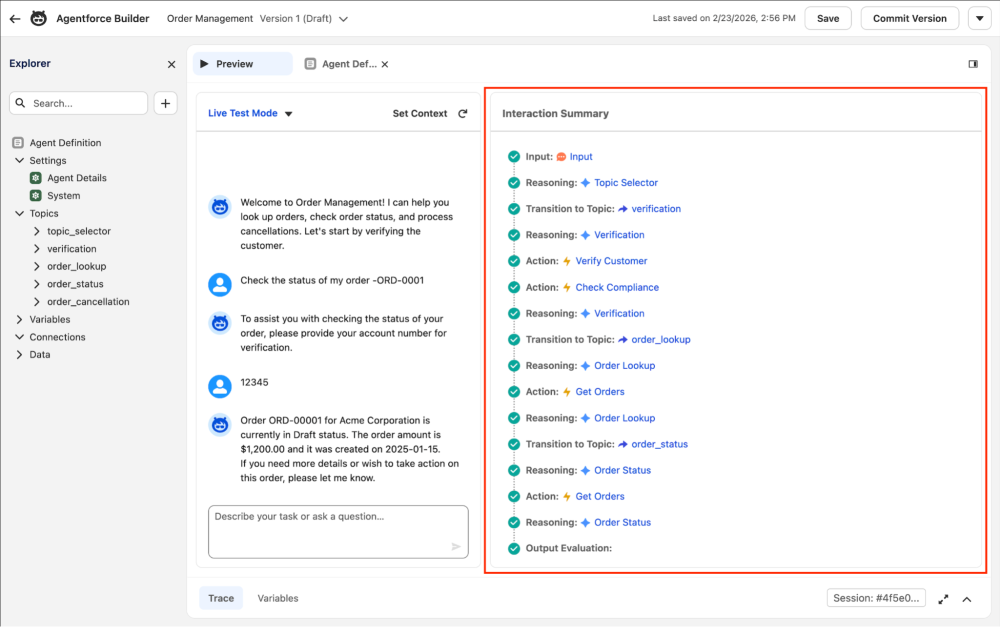Expand session view with the diagonal arrows icon
Screen dimensions: 1000x627
pyautogui.click(x=943, y=599)
